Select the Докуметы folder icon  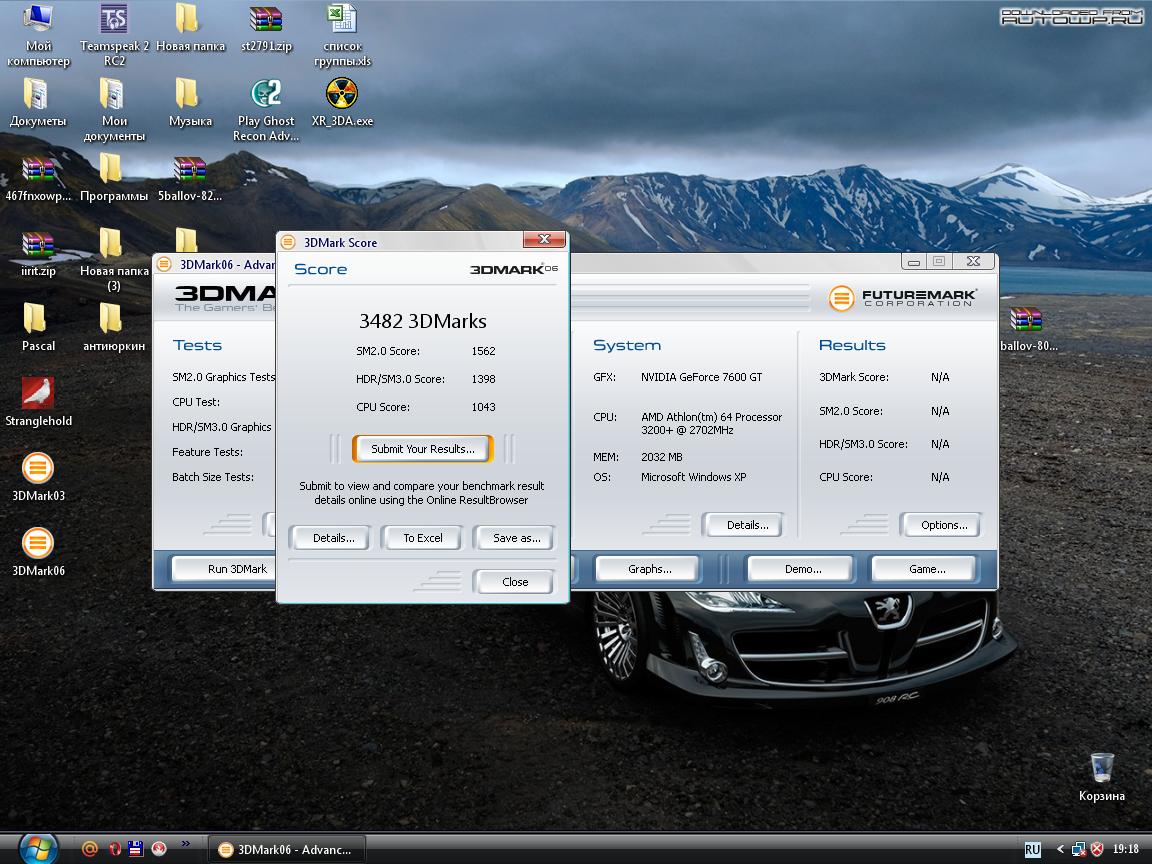point(38,103)
